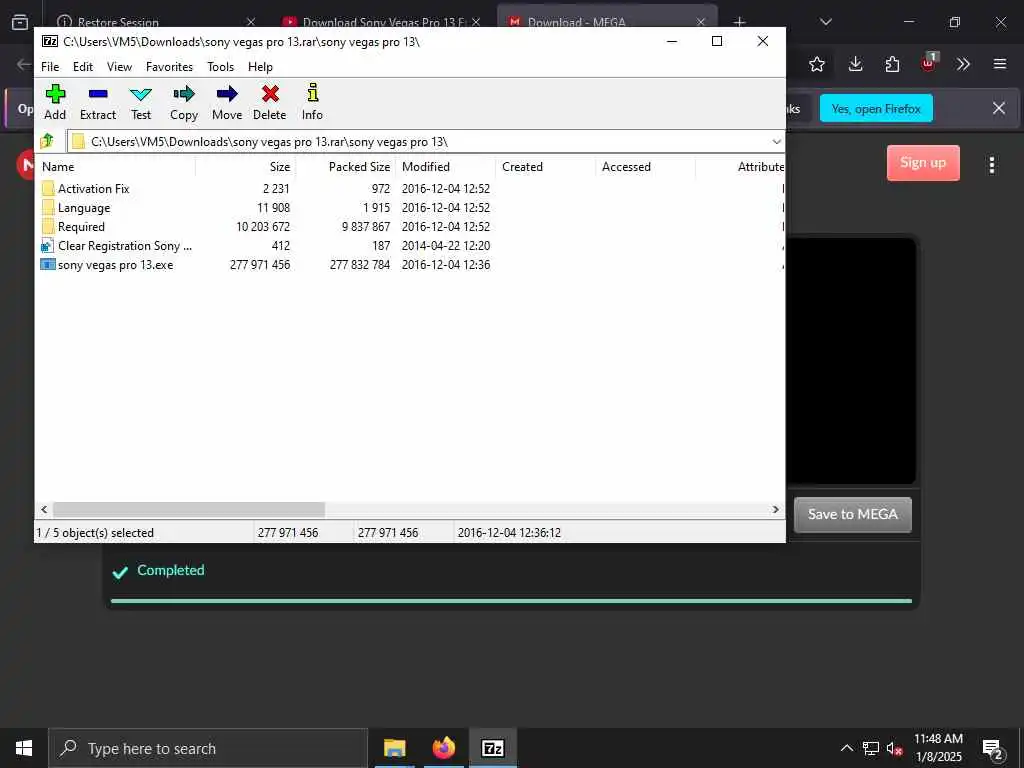Click the Completed status text
Viewport: 1024px width, 768px height.
pyautogui.click(x=170, y=570)
